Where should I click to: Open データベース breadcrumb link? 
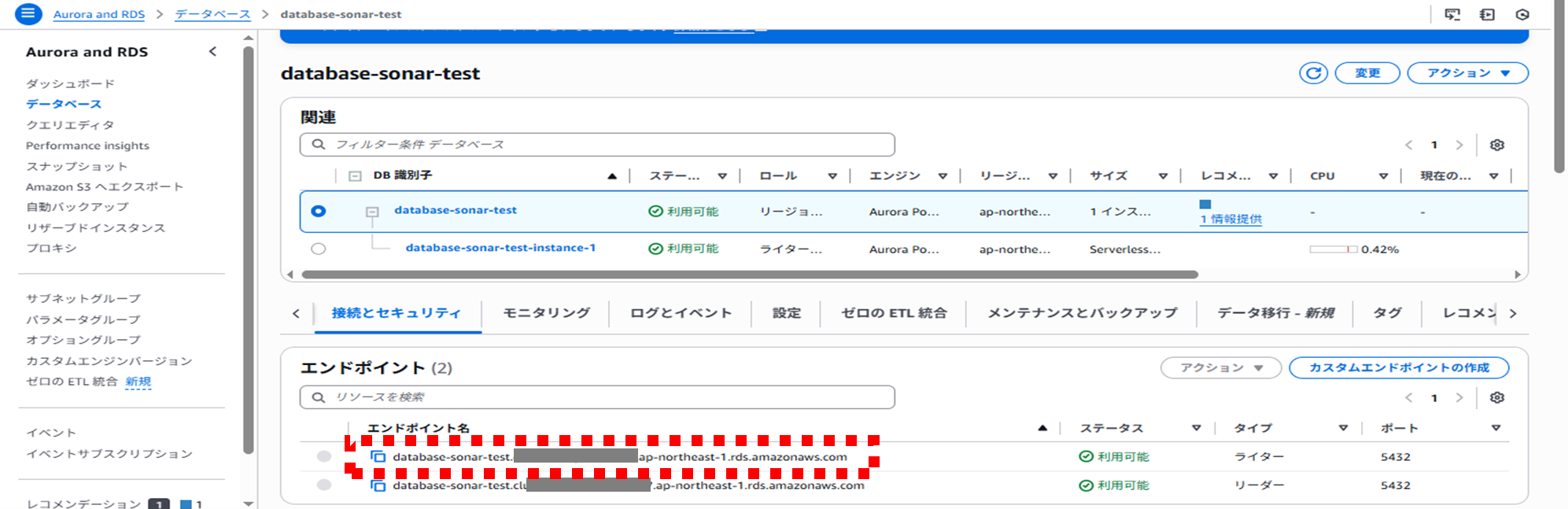pyautogui.click(x=212, y=14)
